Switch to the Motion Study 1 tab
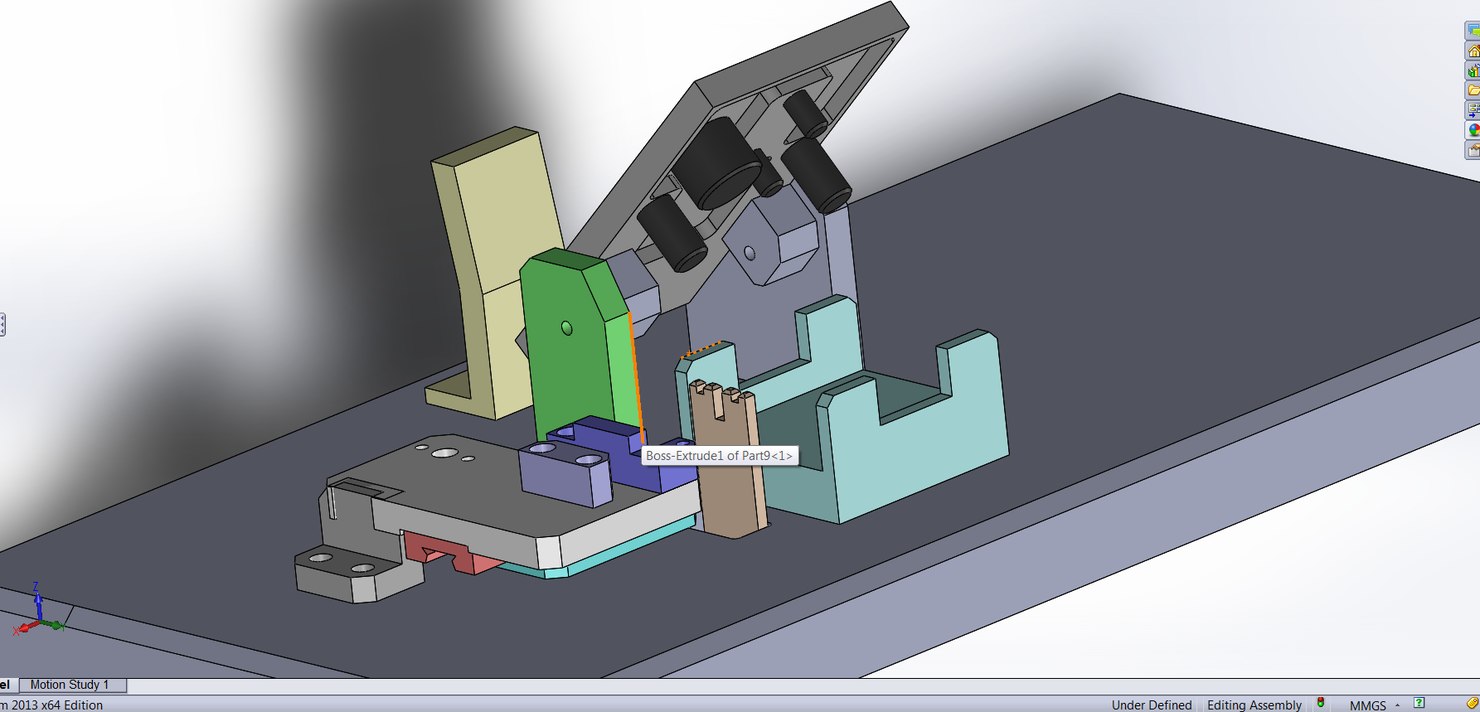Screen dimensions: 1480x712 click(x=72, y=684)
